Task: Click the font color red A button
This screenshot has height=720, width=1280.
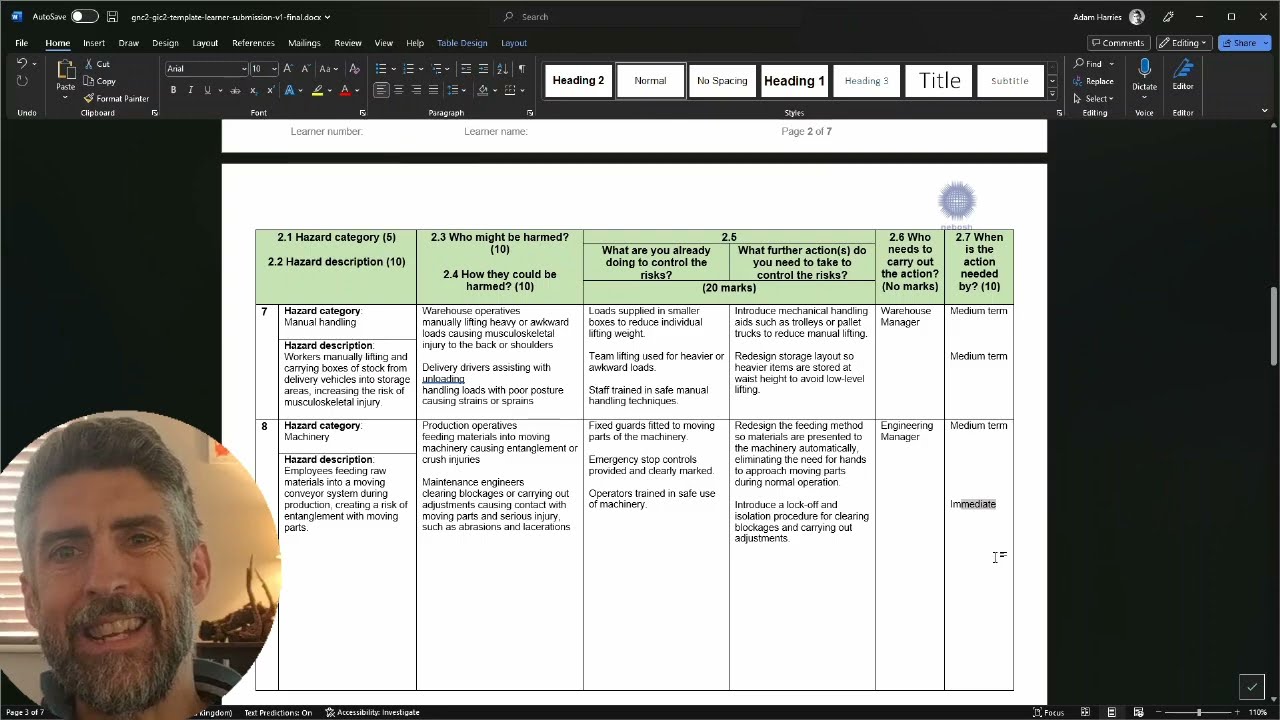Action: pos(345,91)
